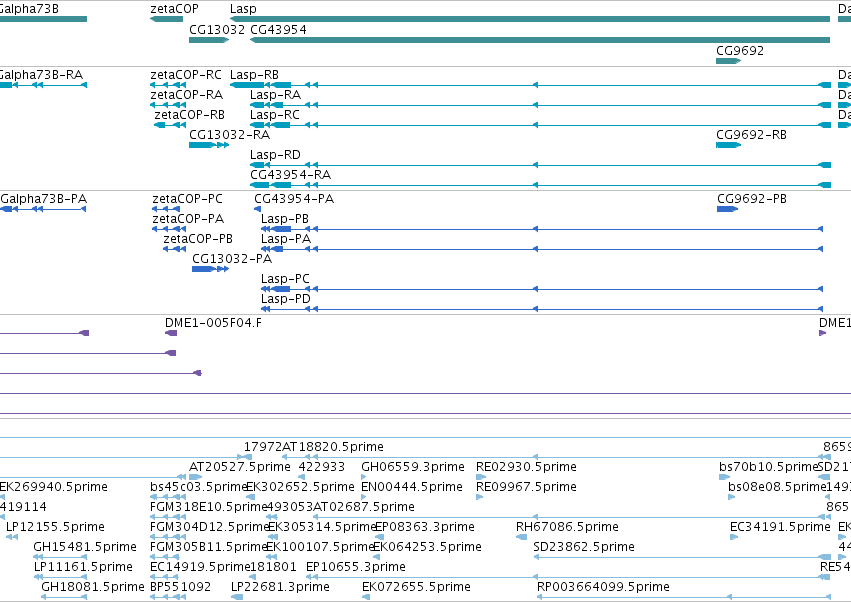This screenshot has width=851, height=602.
Task: Select the CG9692 gene label
Action: pyautogui.click(x=740, y=50)
